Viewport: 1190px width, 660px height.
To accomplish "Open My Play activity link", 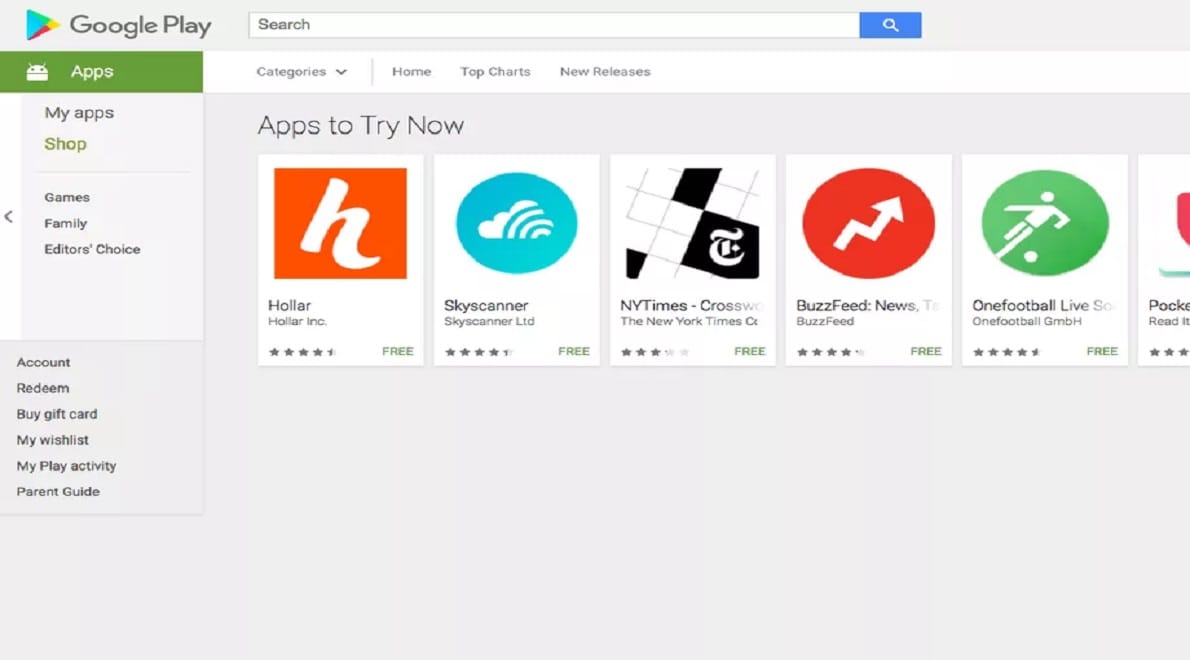I will tap(66, 466).
